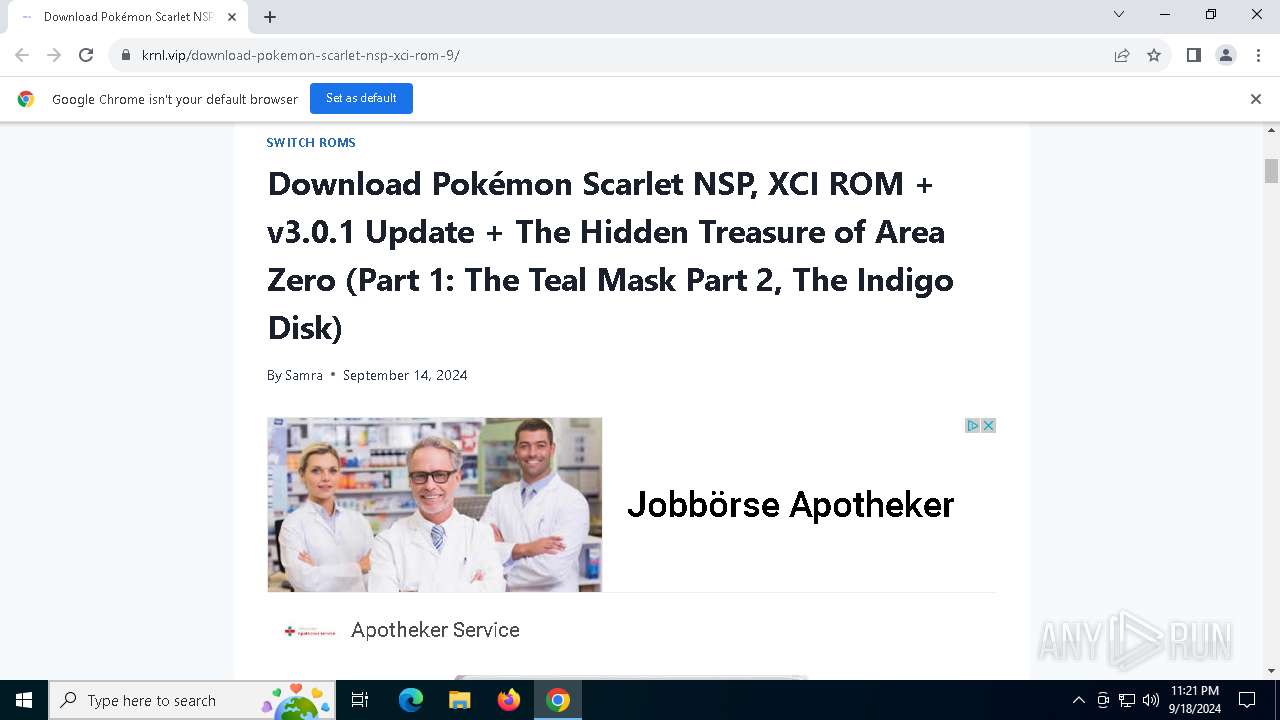Click the page scrollbar thumb

(x=1272, y=171)
